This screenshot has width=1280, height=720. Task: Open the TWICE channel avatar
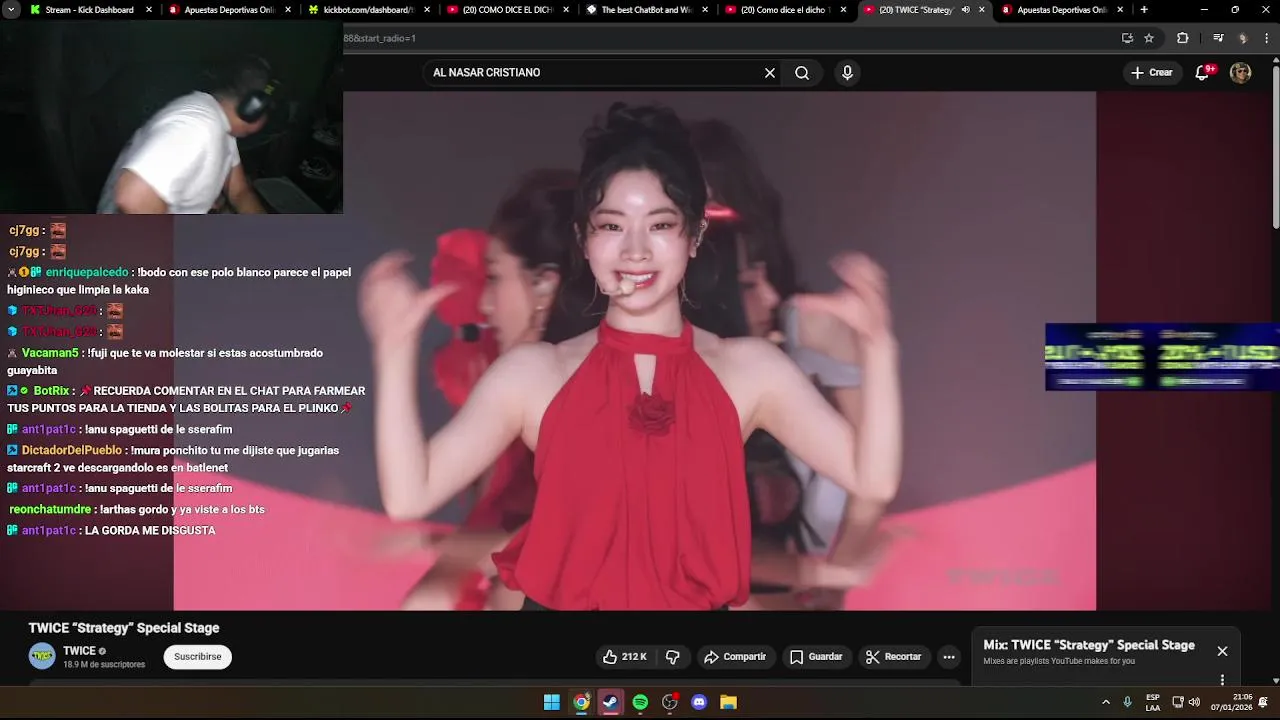[x=42, y=656]
